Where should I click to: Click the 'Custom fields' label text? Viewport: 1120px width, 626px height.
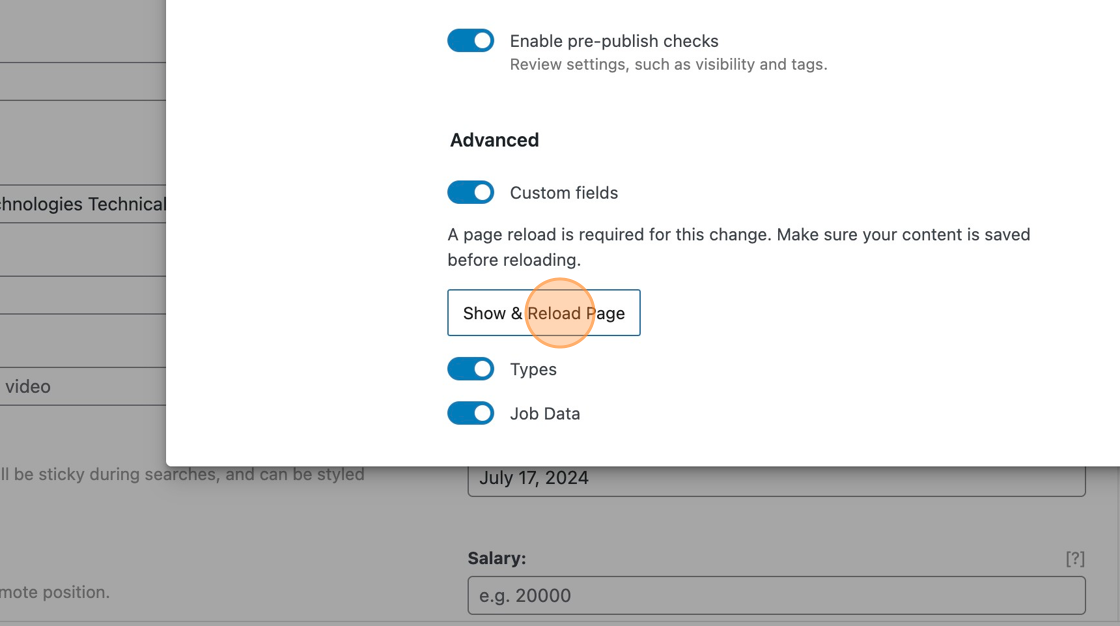[x=564, y=193]
